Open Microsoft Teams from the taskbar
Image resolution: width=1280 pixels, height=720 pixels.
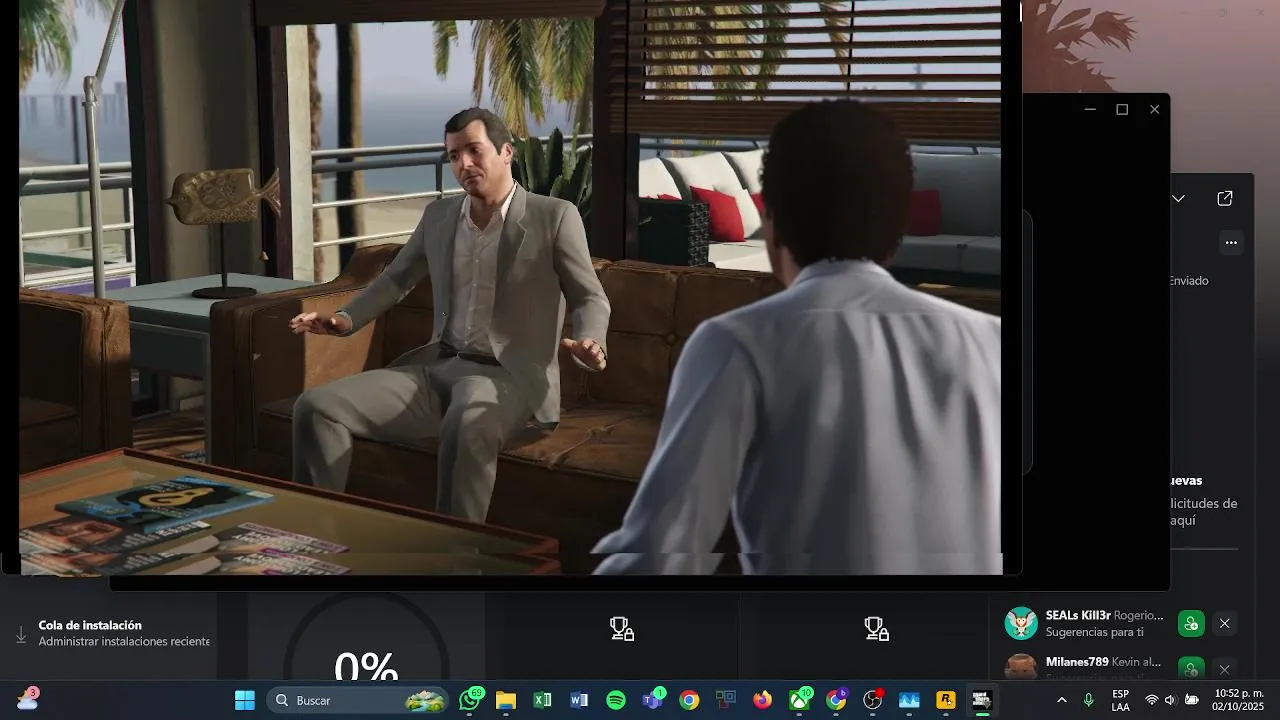pos(653,700)
